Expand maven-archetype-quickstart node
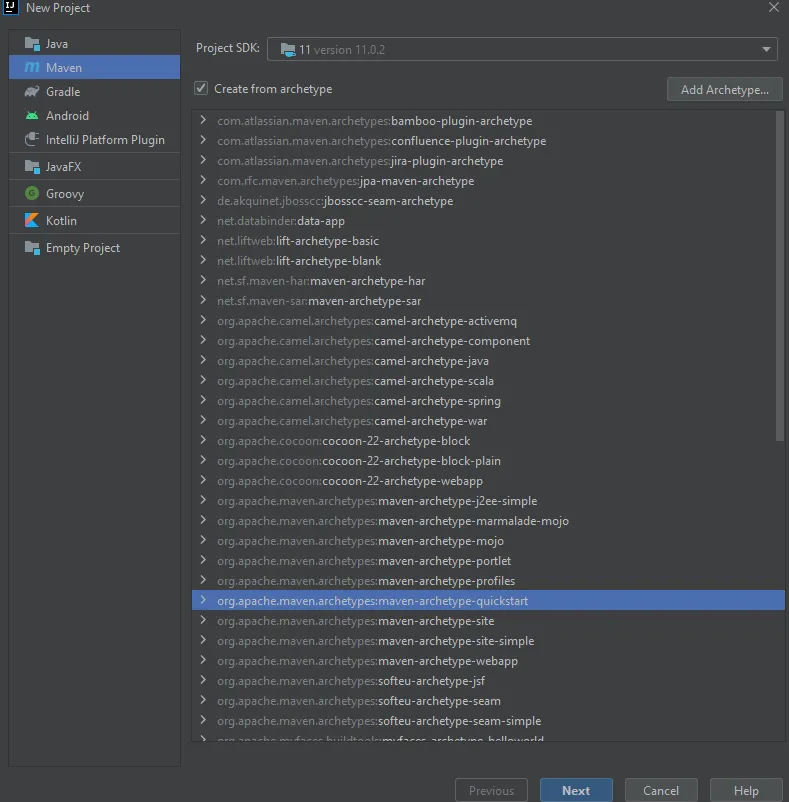This screenshot has width=789, height=802. point(203,600)
